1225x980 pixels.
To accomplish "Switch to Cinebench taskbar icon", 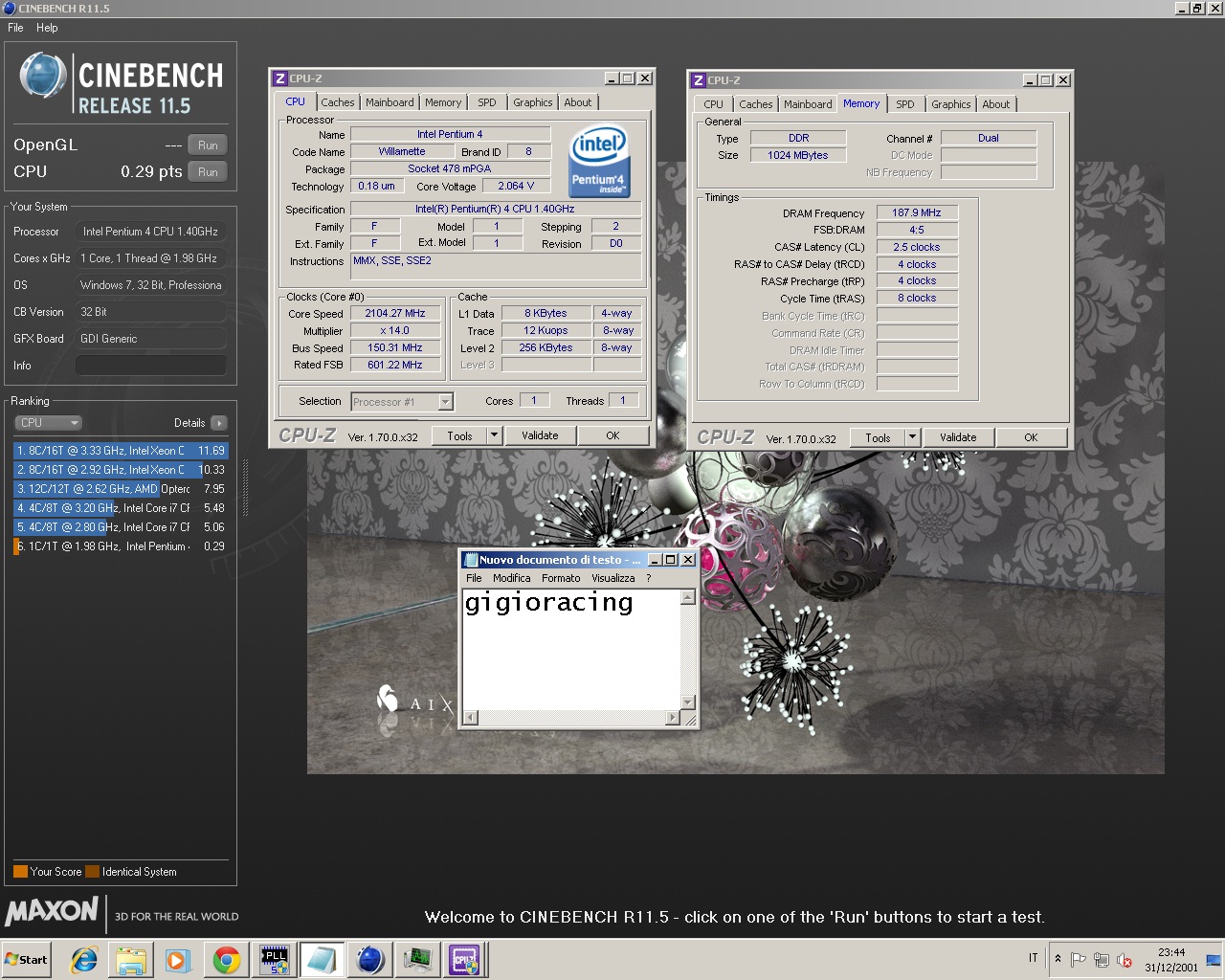I will click(x=369, y=960).
